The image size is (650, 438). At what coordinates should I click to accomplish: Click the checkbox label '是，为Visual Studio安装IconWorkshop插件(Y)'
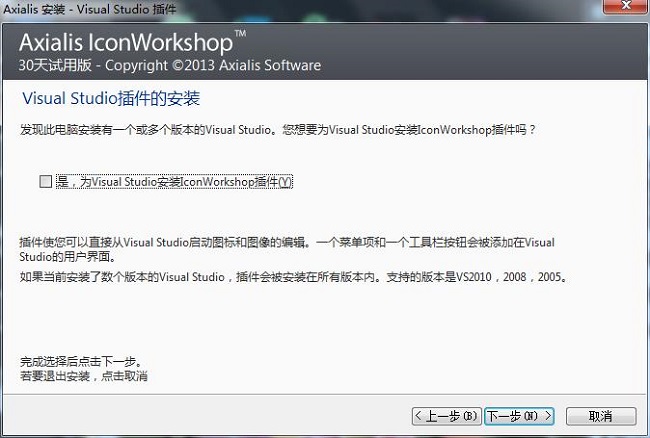point(173,182)
